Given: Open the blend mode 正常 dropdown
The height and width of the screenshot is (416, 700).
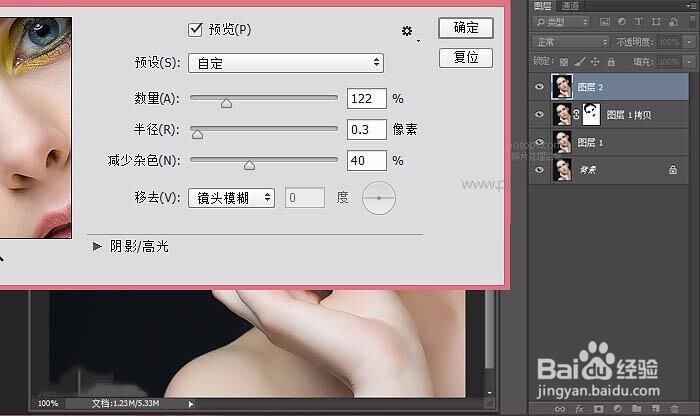Looking at the screenshot, I should (x=571, y=42).
